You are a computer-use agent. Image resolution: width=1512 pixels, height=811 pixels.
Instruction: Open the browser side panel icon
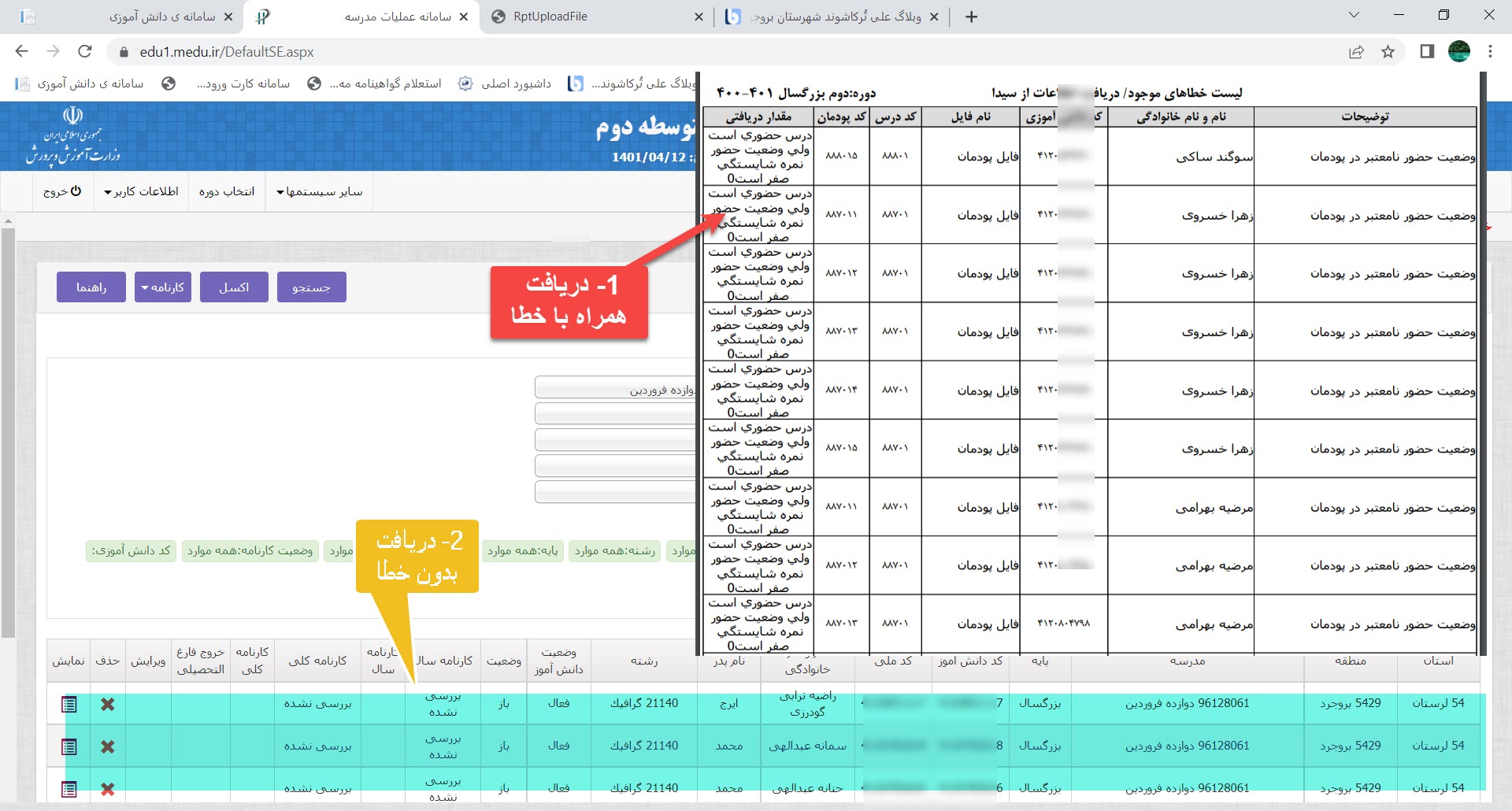tap(1426, 52)
